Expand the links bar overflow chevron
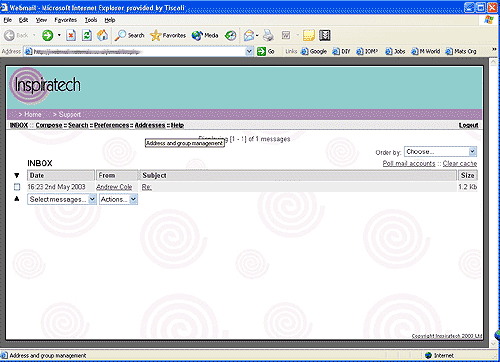 pyautogui.click(x=494, y=50)
